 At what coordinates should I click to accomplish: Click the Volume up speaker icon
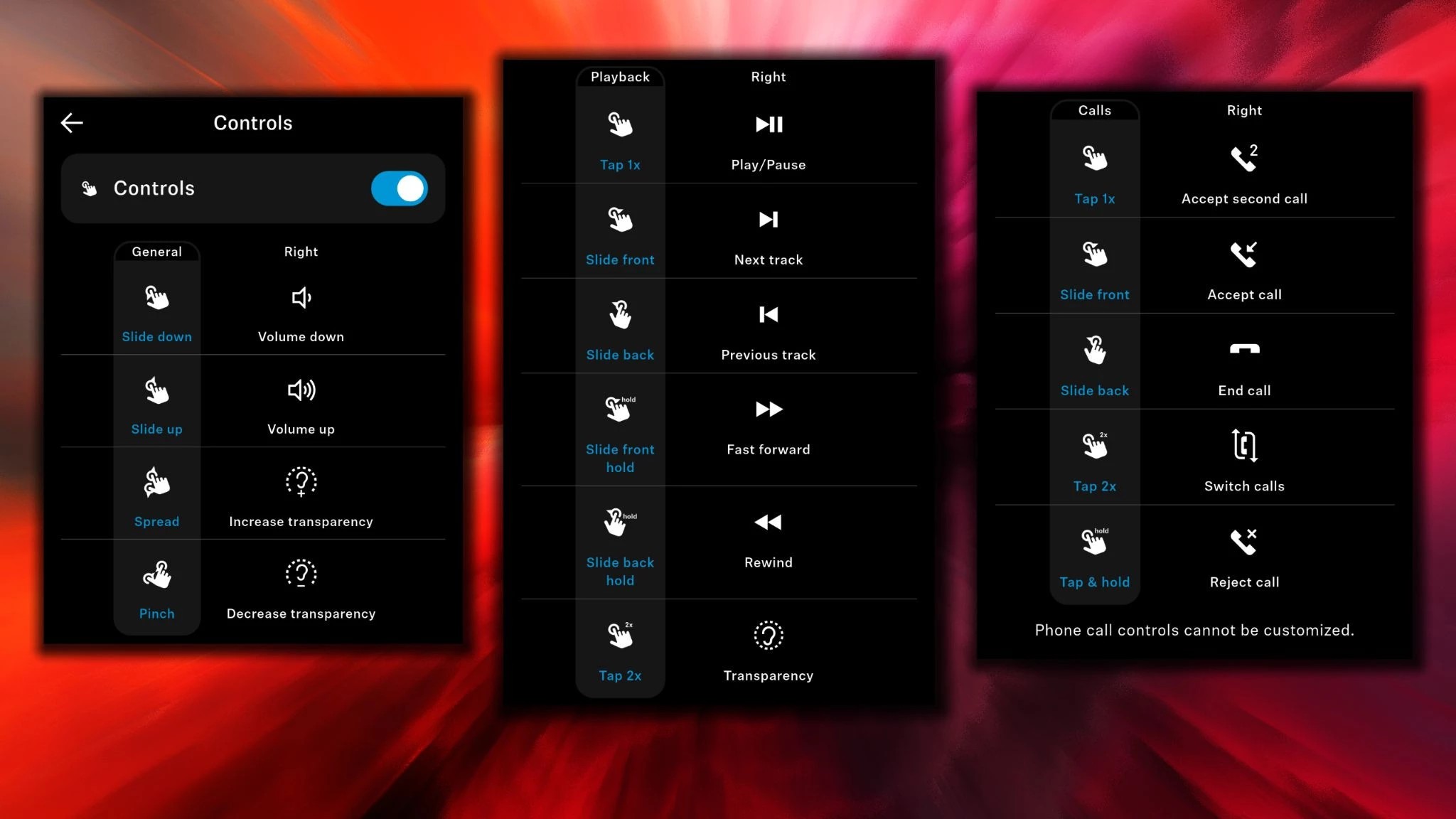click(x=301, y=390)
